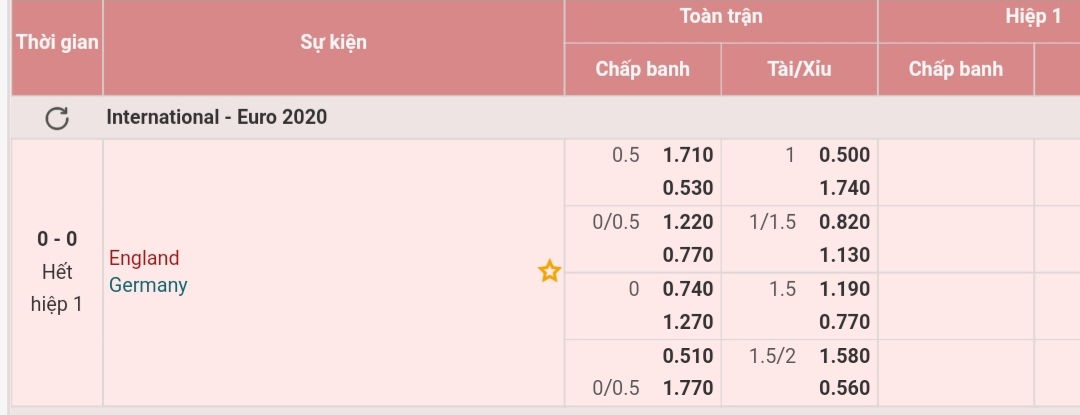Select the 1.580 odds for 1.5/2 line
This screenshot has width=1080, height=415.
tap(844, 355)
